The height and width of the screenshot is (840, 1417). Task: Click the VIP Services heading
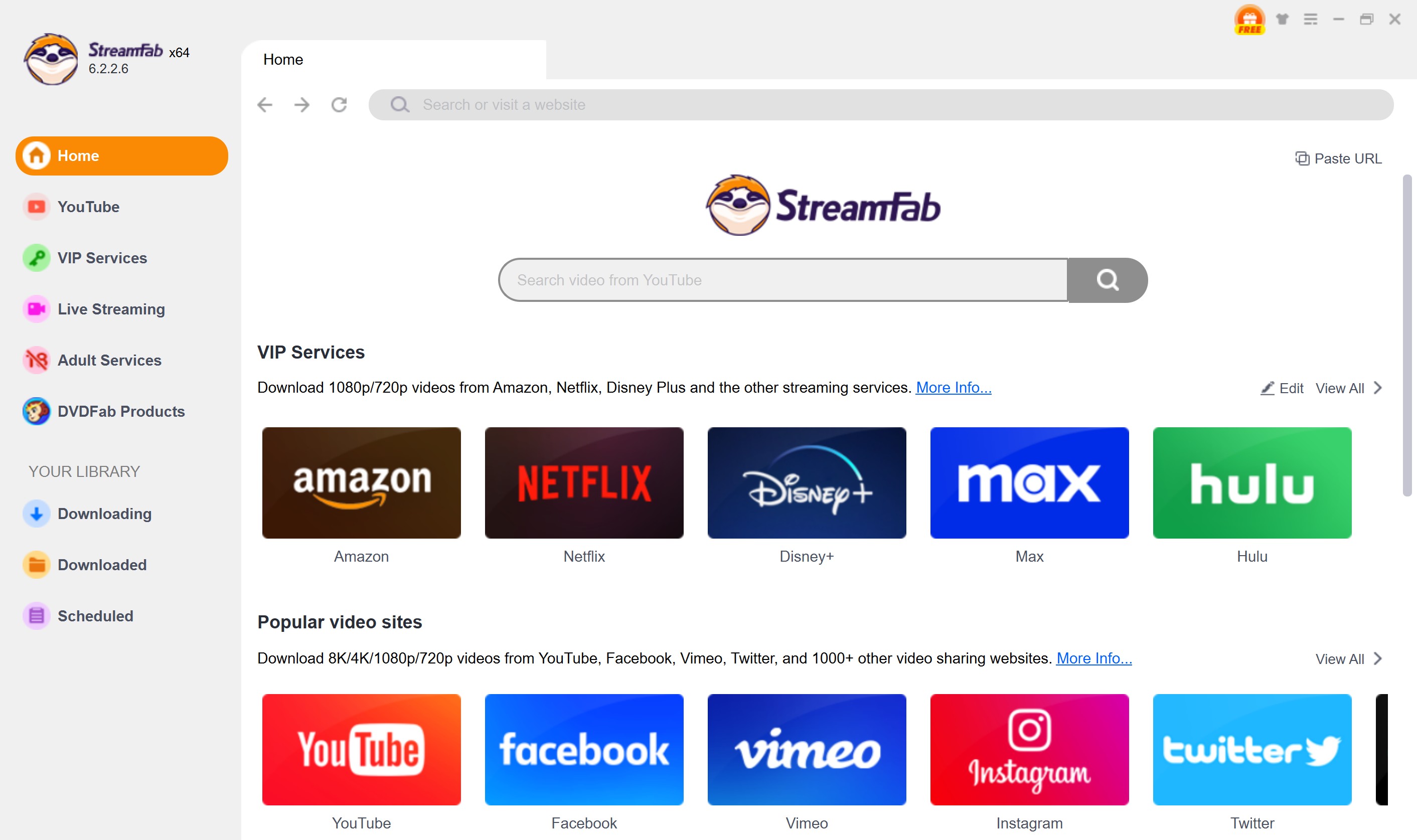tap(311, 352)
